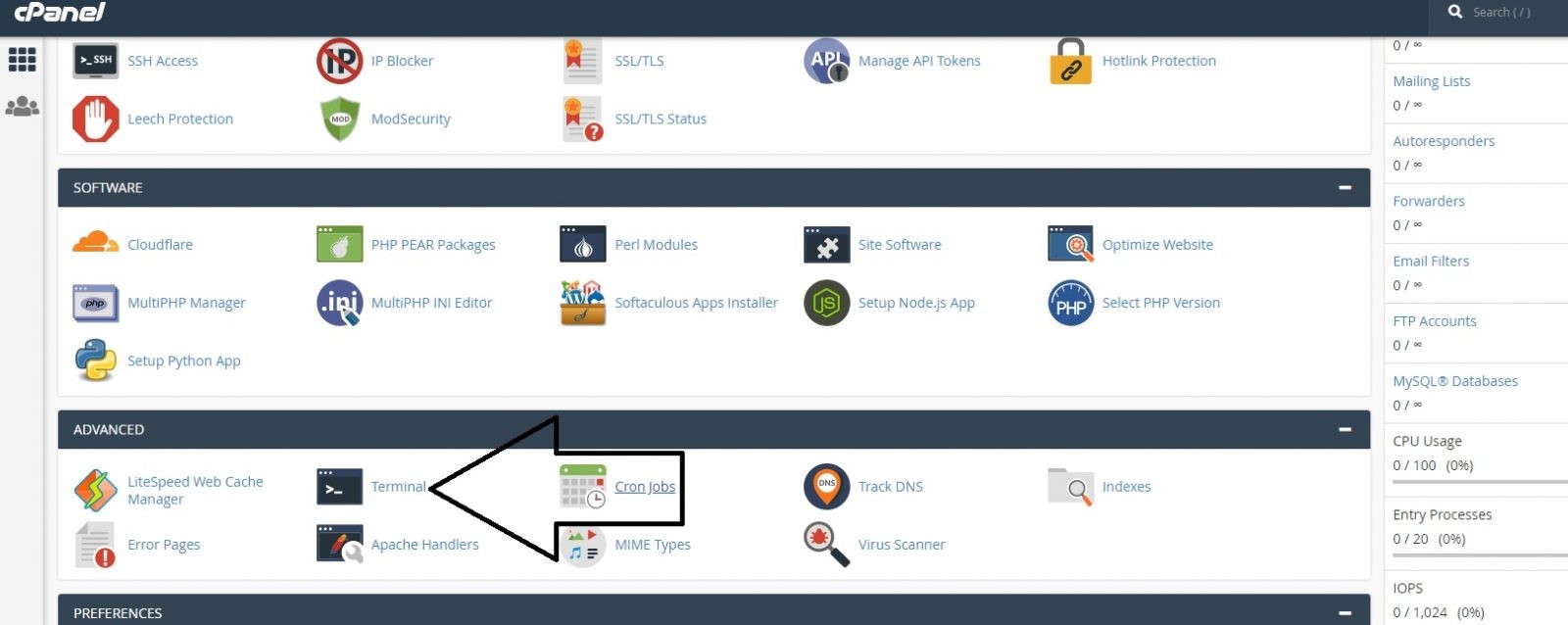Click the IOPS statistic label
Image resolution: width=1568 pixels, height=625 pixels.
click(x=1408, y=589)
